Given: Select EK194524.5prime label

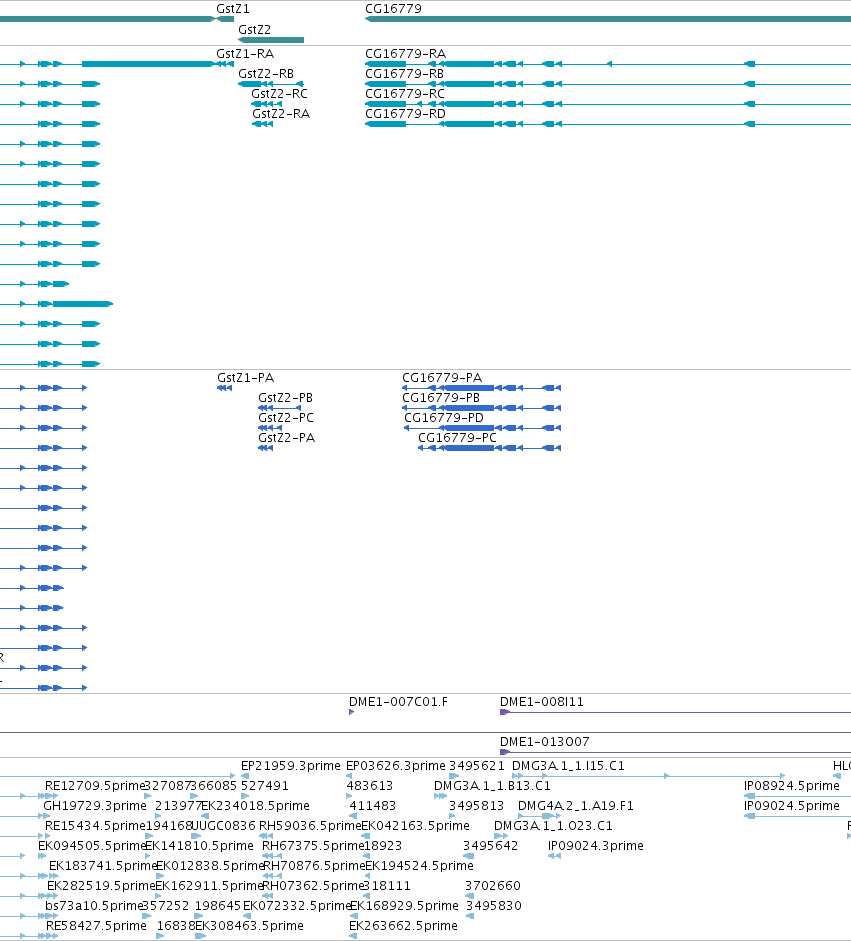Looking at the screenshot, I should coord(419,866).
